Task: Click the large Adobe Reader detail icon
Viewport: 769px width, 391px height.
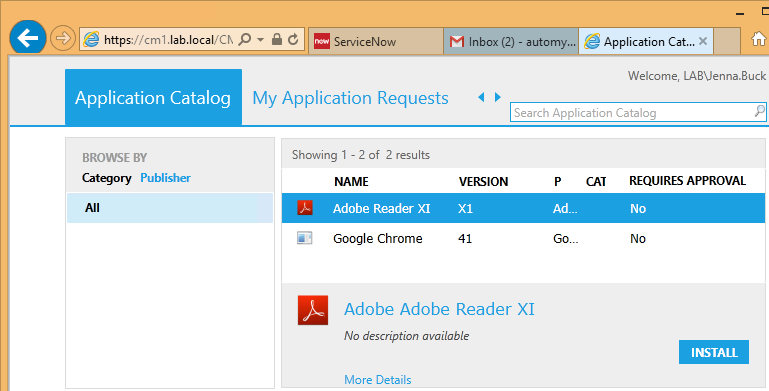Action: point(313,310)
